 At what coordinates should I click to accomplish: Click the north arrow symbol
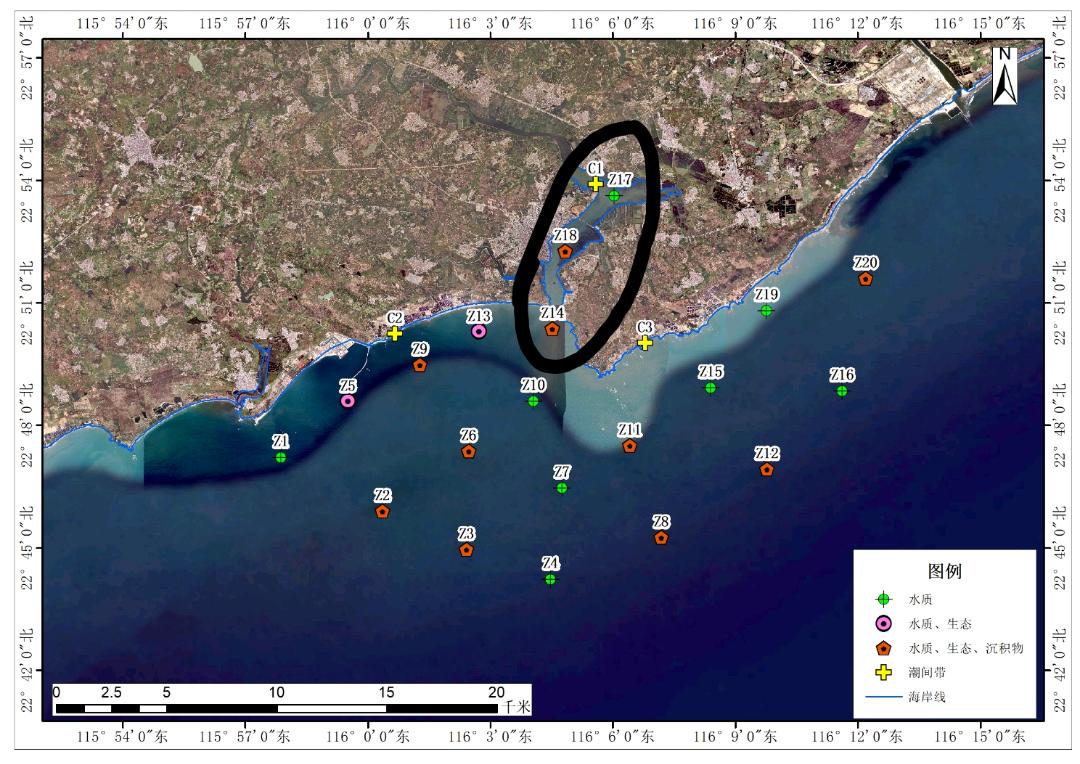point(1005,76)
